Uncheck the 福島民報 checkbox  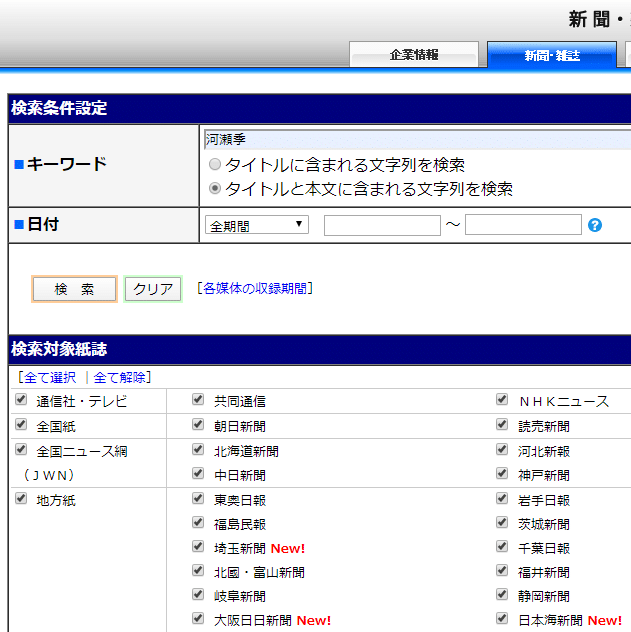(x=198, y=522)
